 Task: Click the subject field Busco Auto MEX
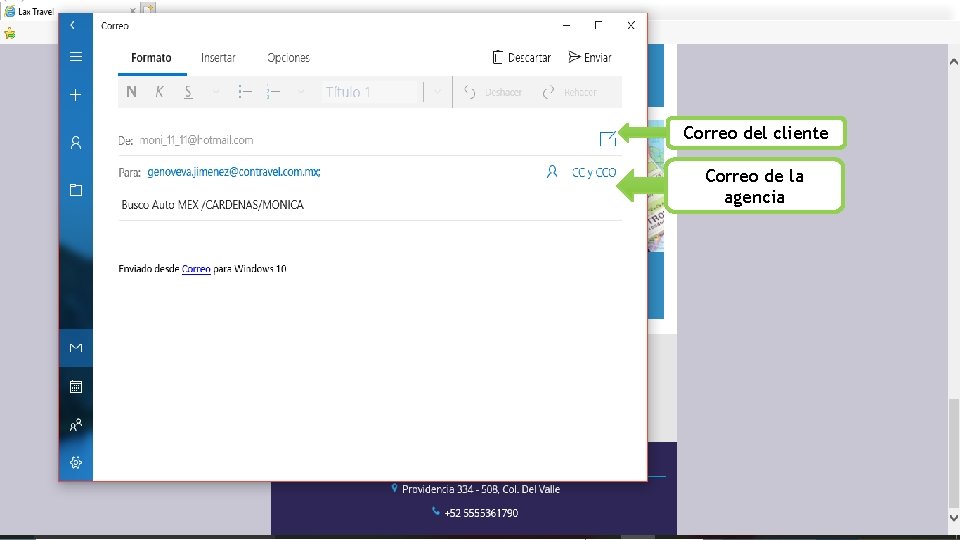[370, 204]
